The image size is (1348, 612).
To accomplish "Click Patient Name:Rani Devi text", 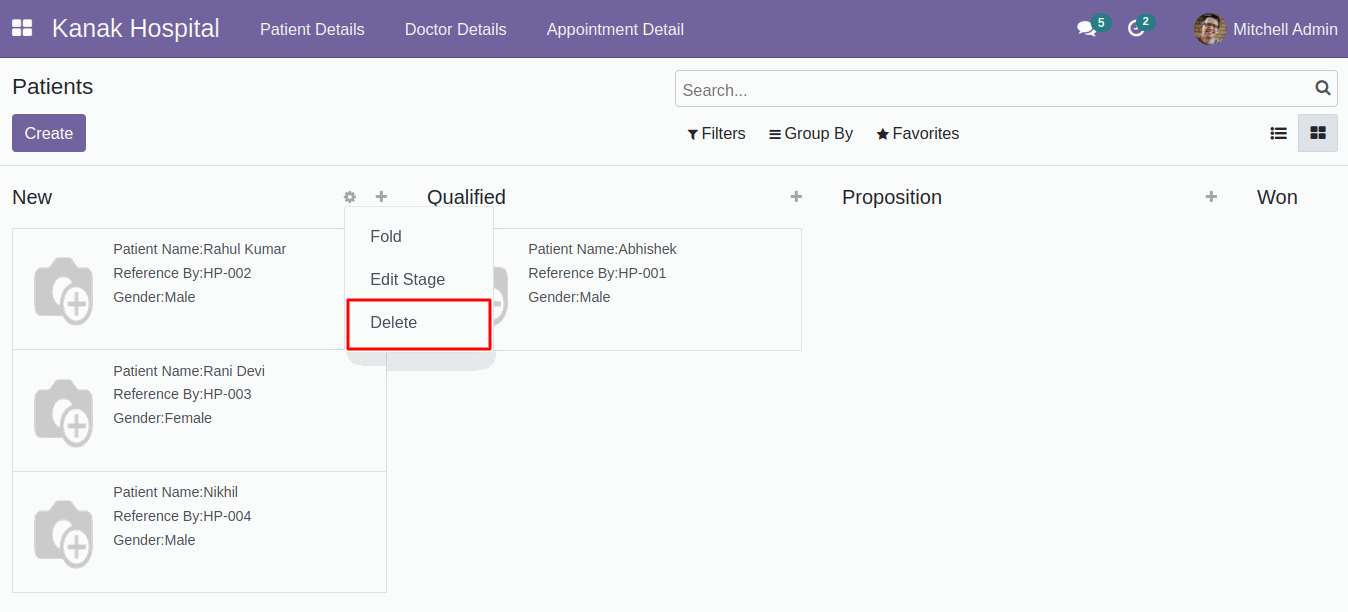I will click(x=189, y=371).
